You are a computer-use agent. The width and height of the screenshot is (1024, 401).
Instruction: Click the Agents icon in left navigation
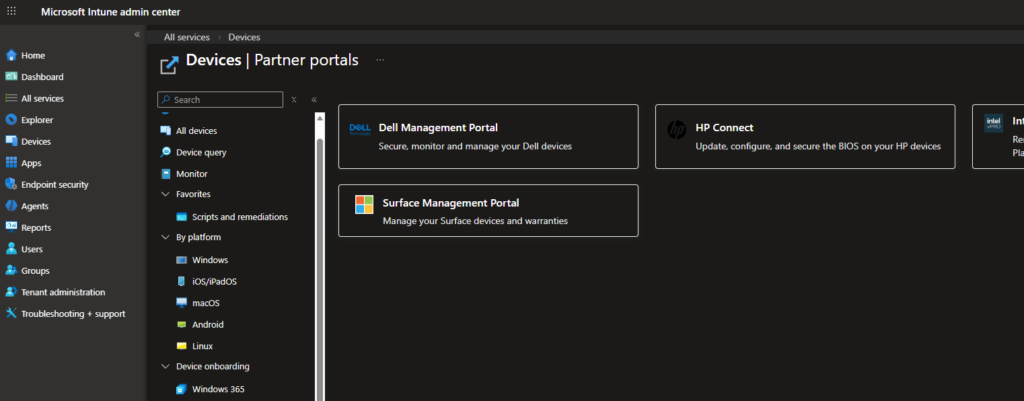11,206
